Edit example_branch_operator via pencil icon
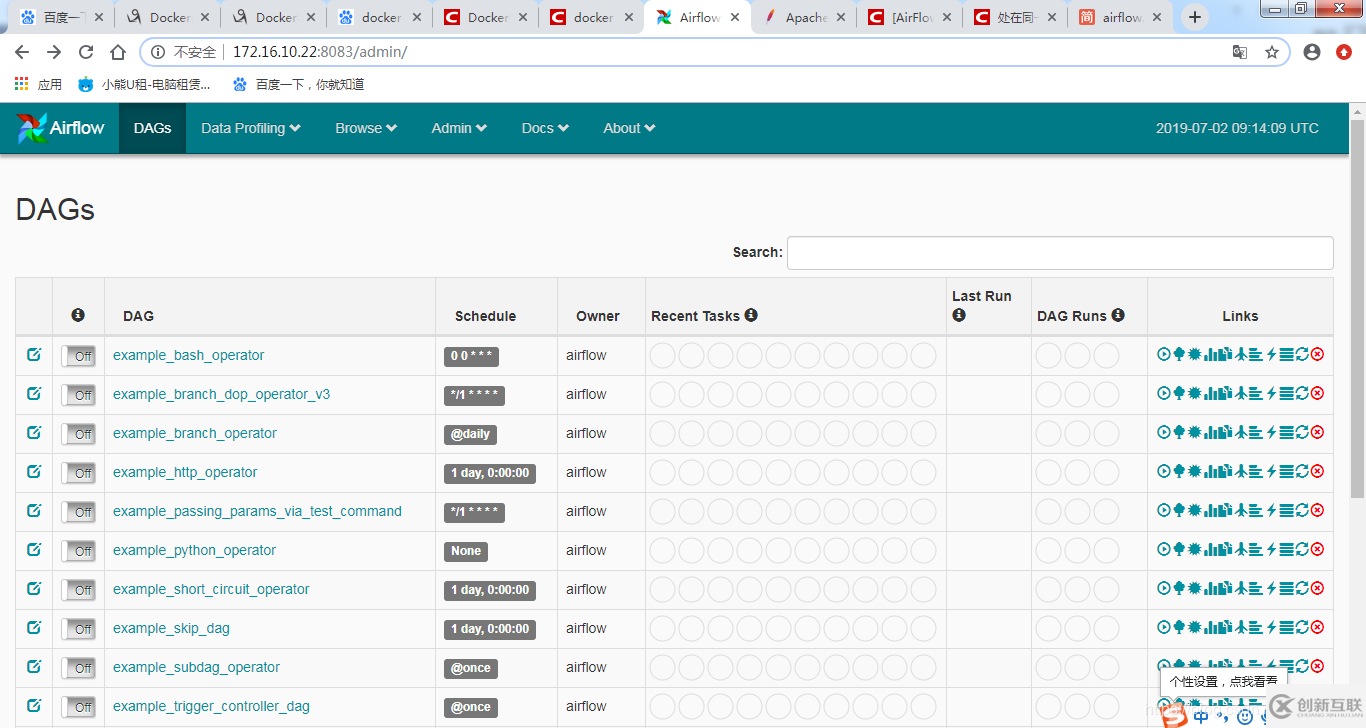This screenshot has width=1366, height=728. (34, 432)
